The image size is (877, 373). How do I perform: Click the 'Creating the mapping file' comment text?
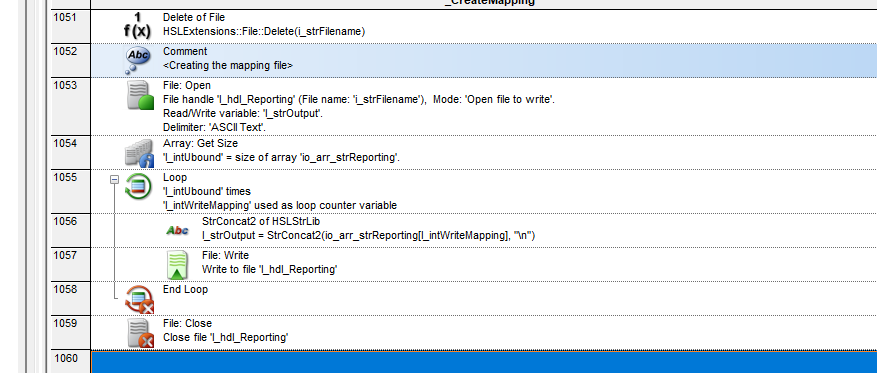(228, 65)
